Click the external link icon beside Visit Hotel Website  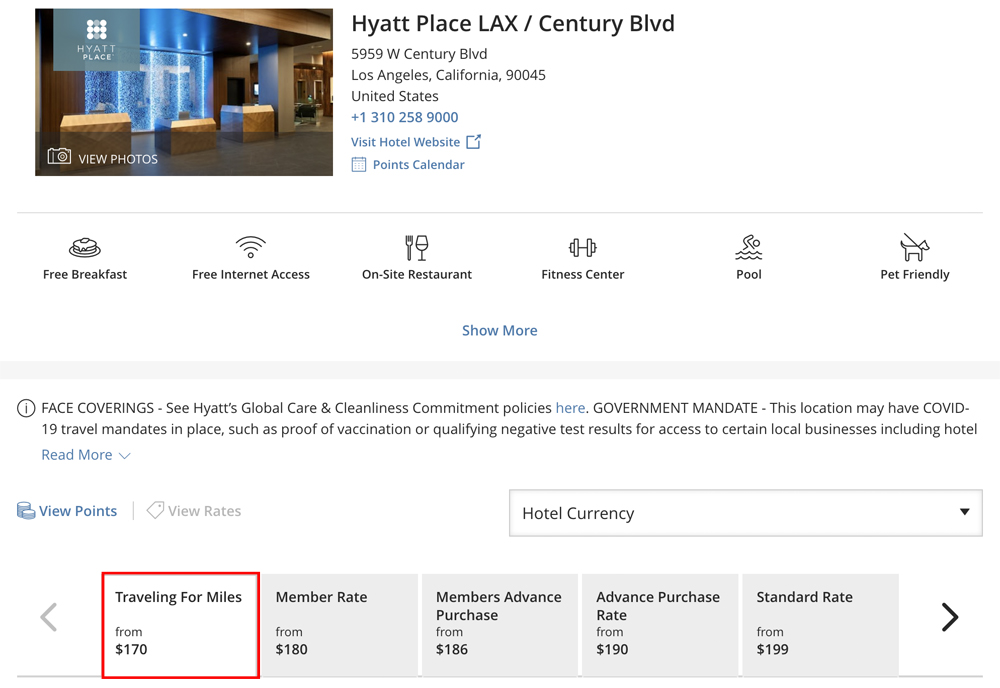(473, 142)
